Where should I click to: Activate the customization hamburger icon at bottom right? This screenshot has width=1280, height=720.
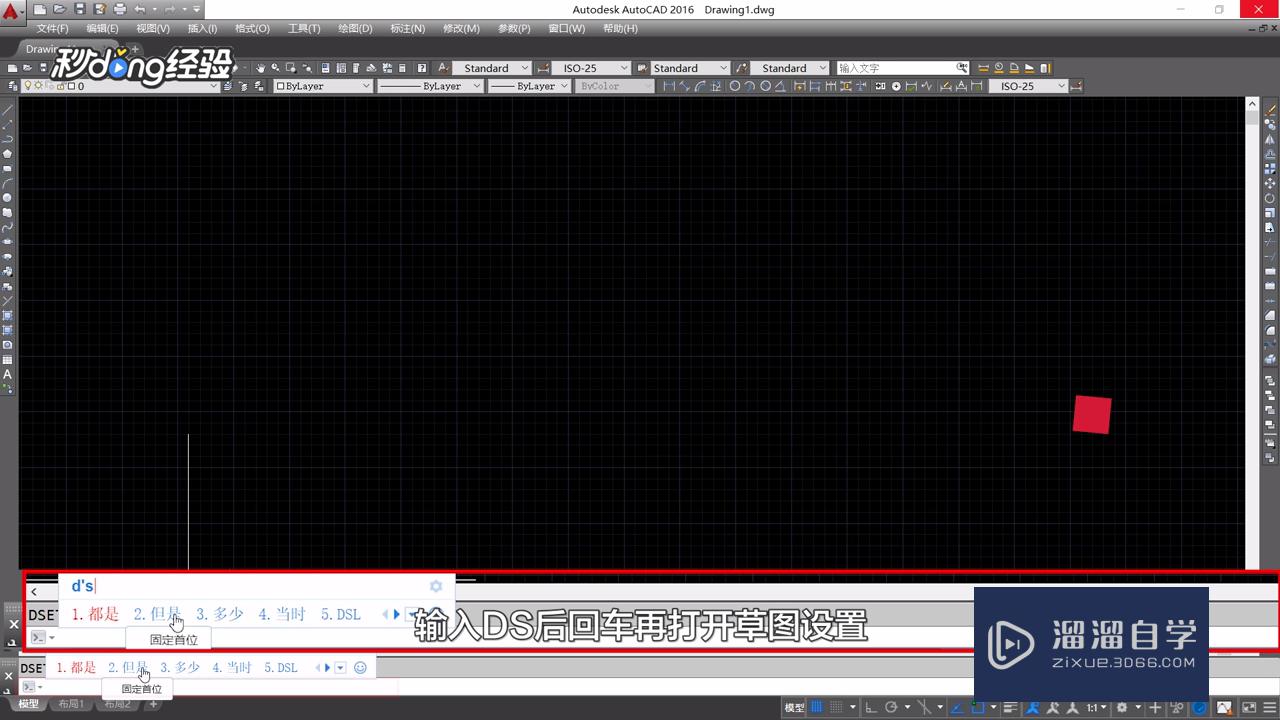(x=1268, y=705)
